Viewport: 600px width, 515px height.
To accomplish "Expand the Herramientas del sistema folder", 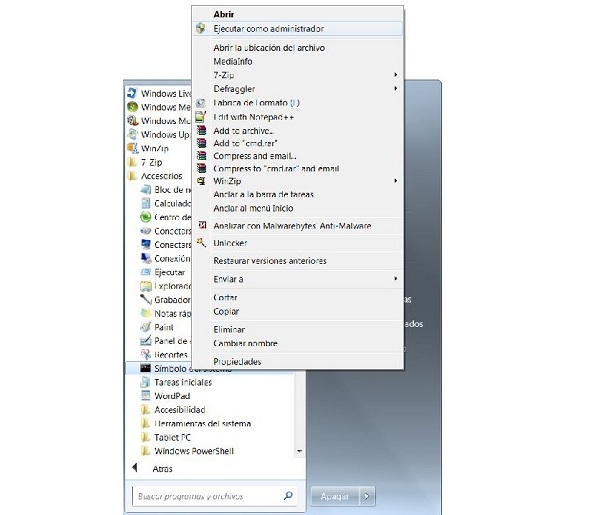I will pyautogui.click(x=196, y=424).
